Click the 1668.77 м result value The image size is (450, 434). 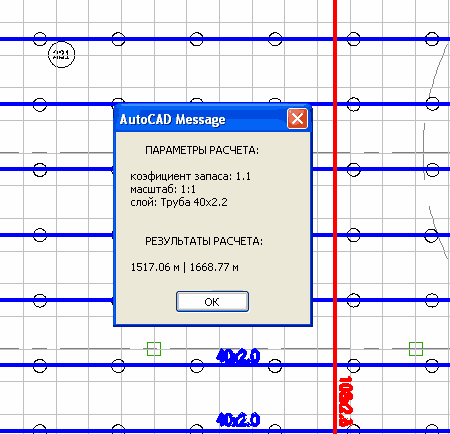(x=214, y=267)
